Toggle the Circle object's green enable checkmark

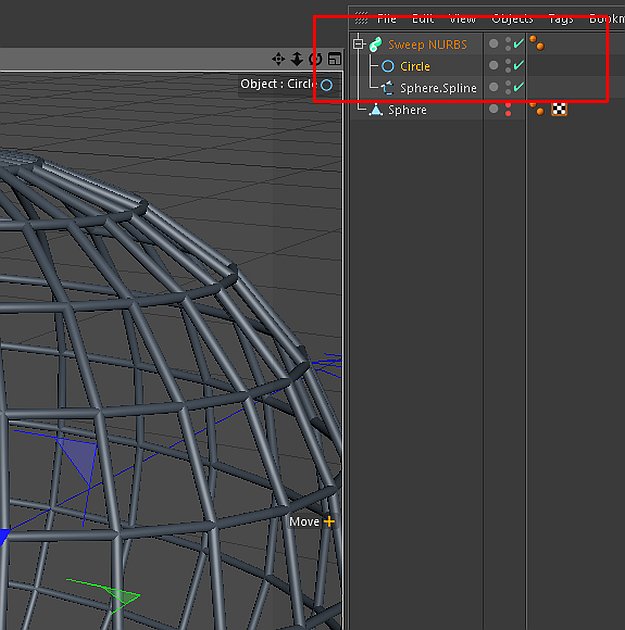coord(519,65)
